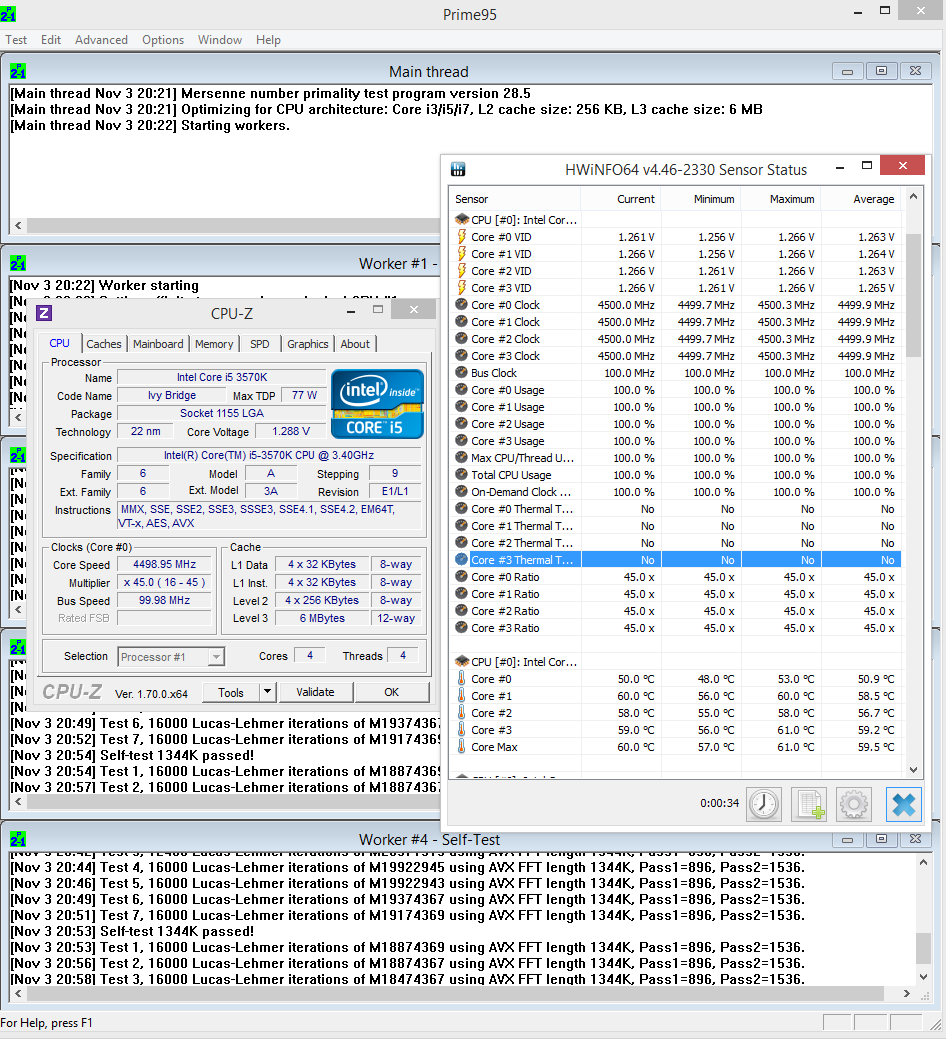
Task: Click the HWiNFO clock reset timer icon
Action: click(x=764, y=804)
